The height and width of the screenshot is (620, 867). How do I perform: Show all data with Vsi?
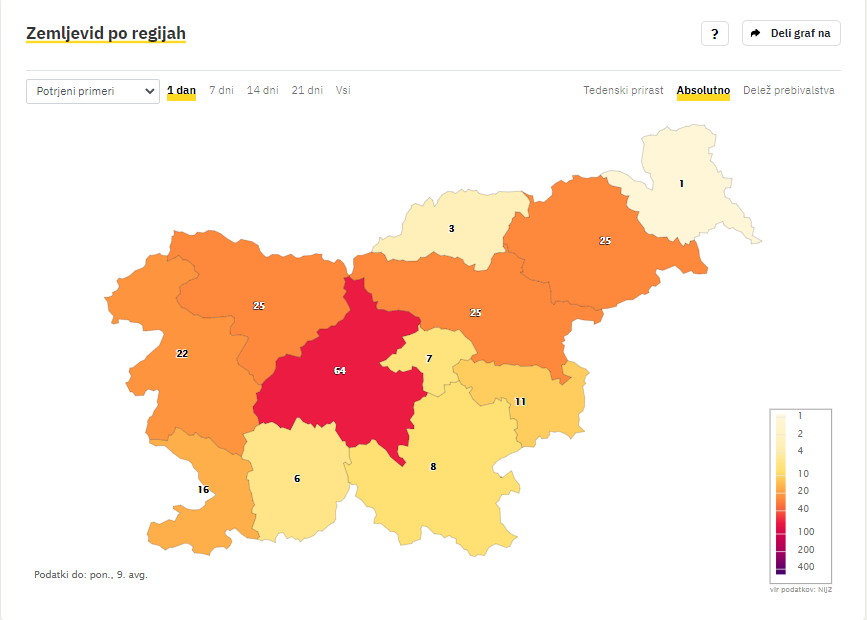point(343,90)
